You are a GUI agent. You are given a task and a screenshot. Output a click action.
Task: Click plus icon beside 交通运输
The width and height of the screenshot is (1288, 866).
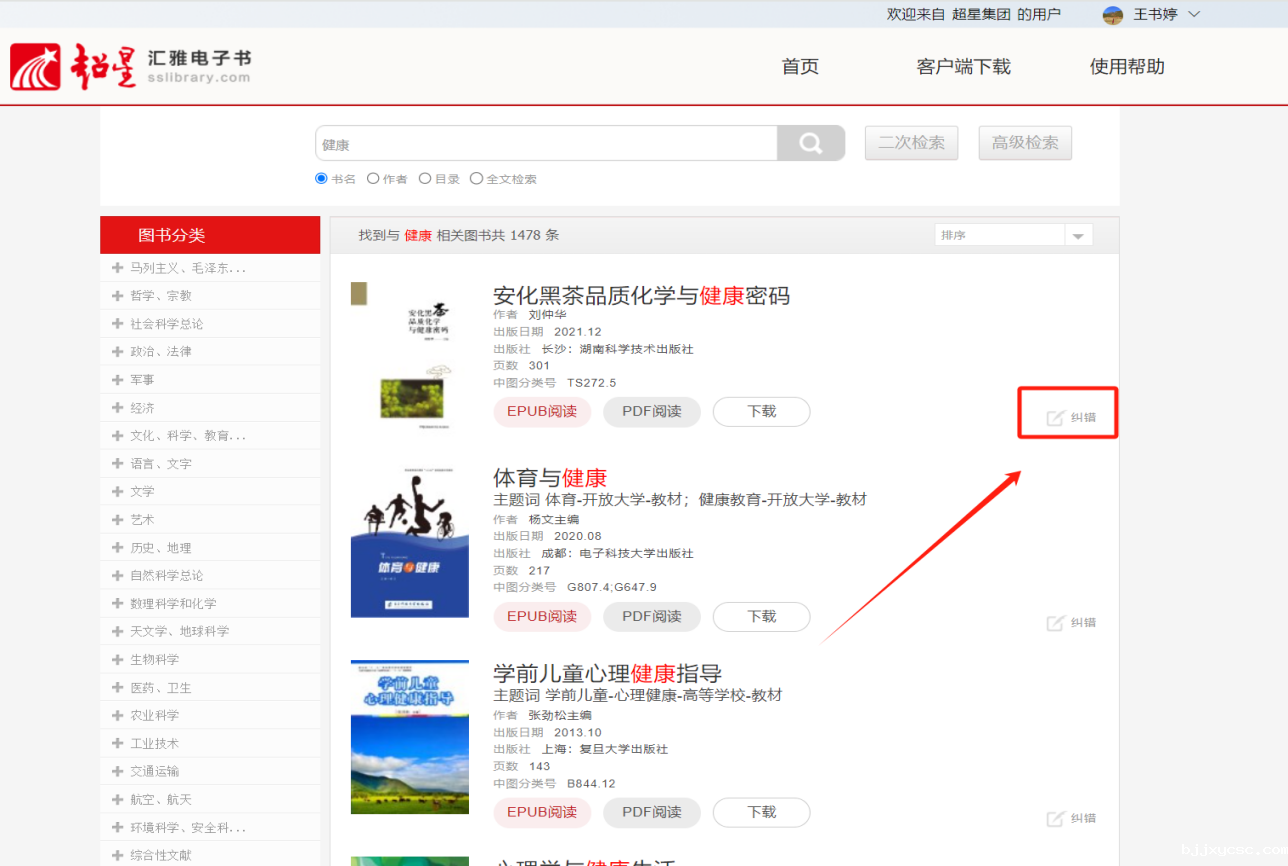click(x=118, y=772)
